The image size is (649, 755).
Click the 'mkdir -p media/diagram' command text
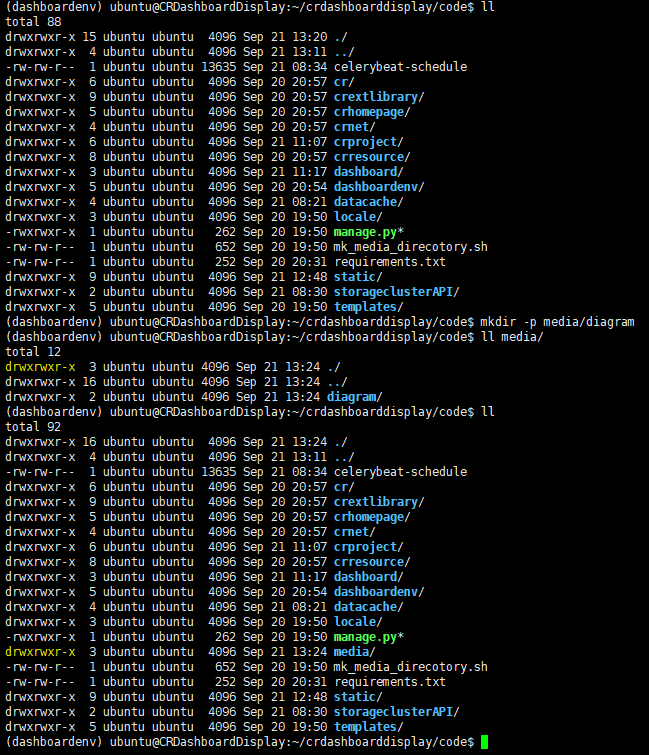(557, 322)
